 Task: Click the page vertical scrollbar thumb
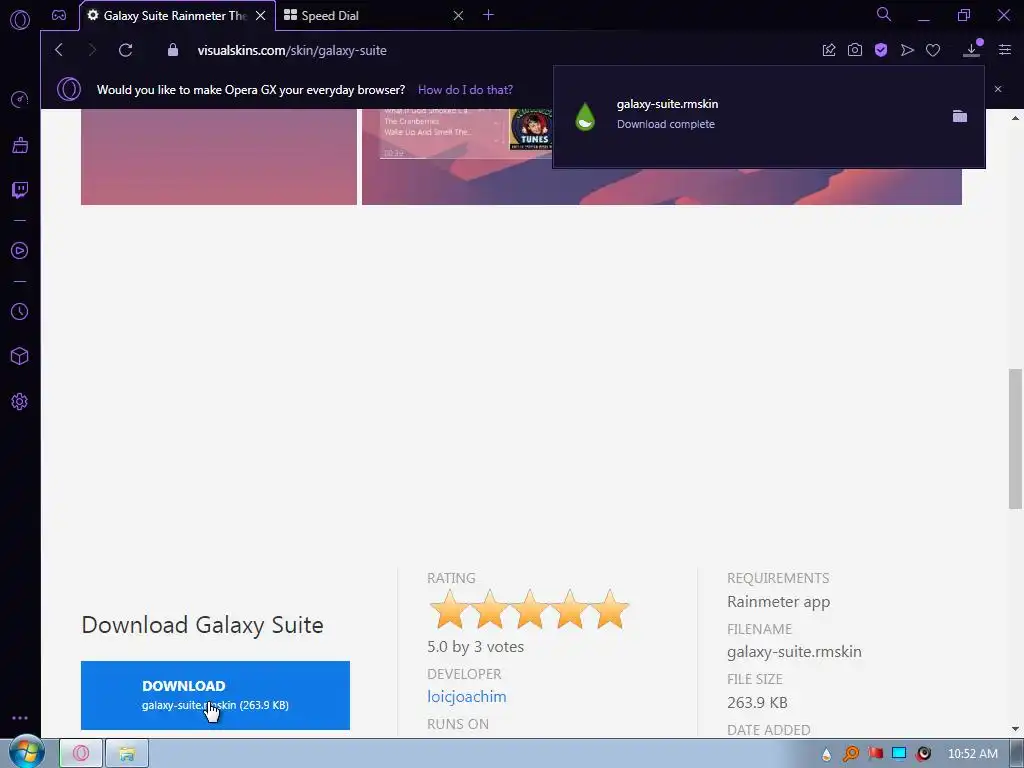(1015, 438)
